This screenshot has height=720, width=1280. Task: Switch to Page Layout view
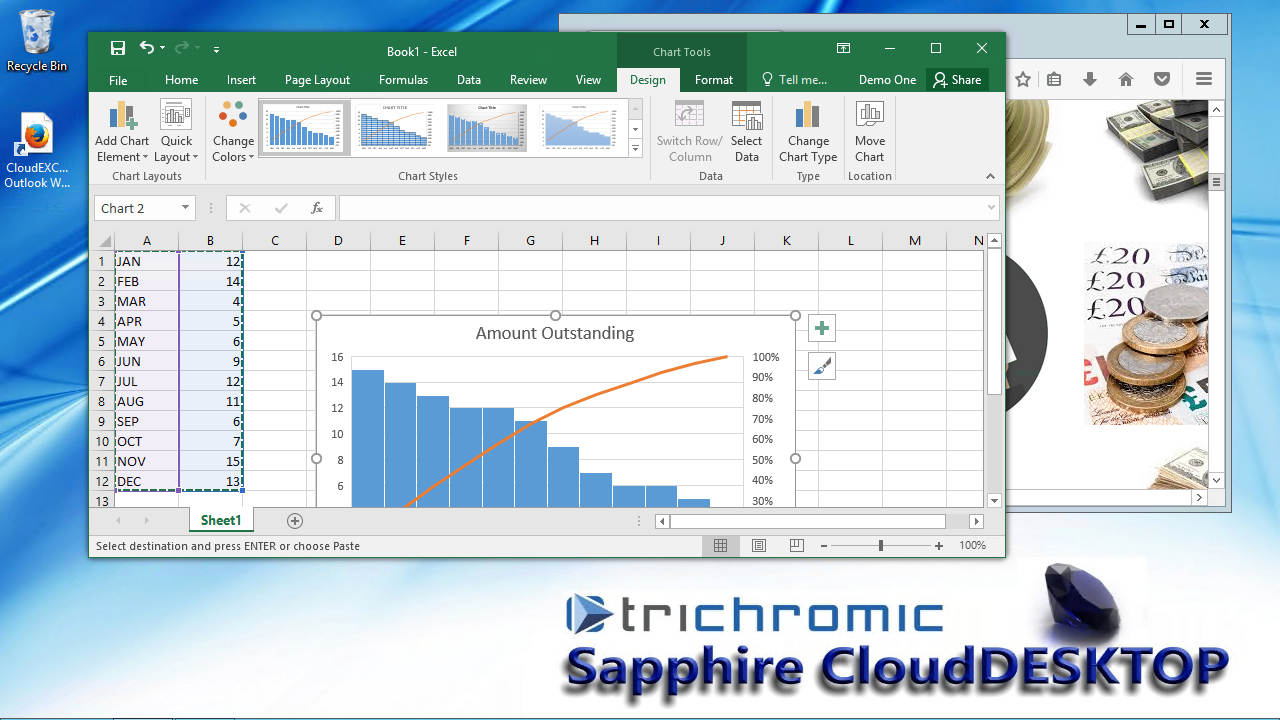click(758, 546)
